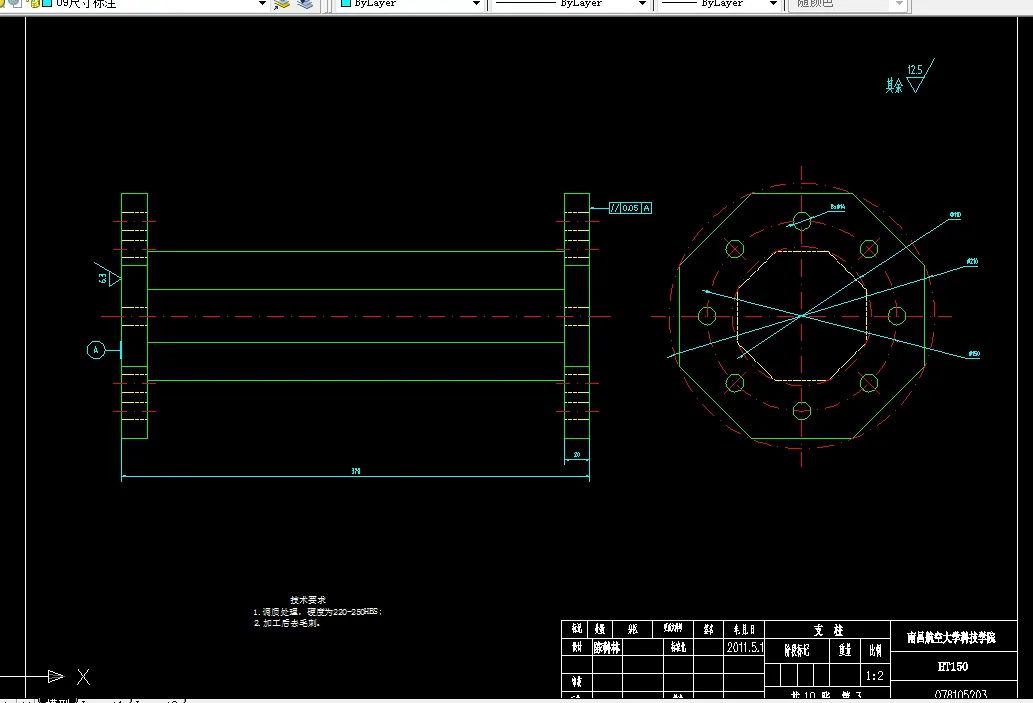This screenshot has width=1033, height=703.
Task: Click the greyed 随颜色 plot style dropdown
Action: [x=849, y=4]
